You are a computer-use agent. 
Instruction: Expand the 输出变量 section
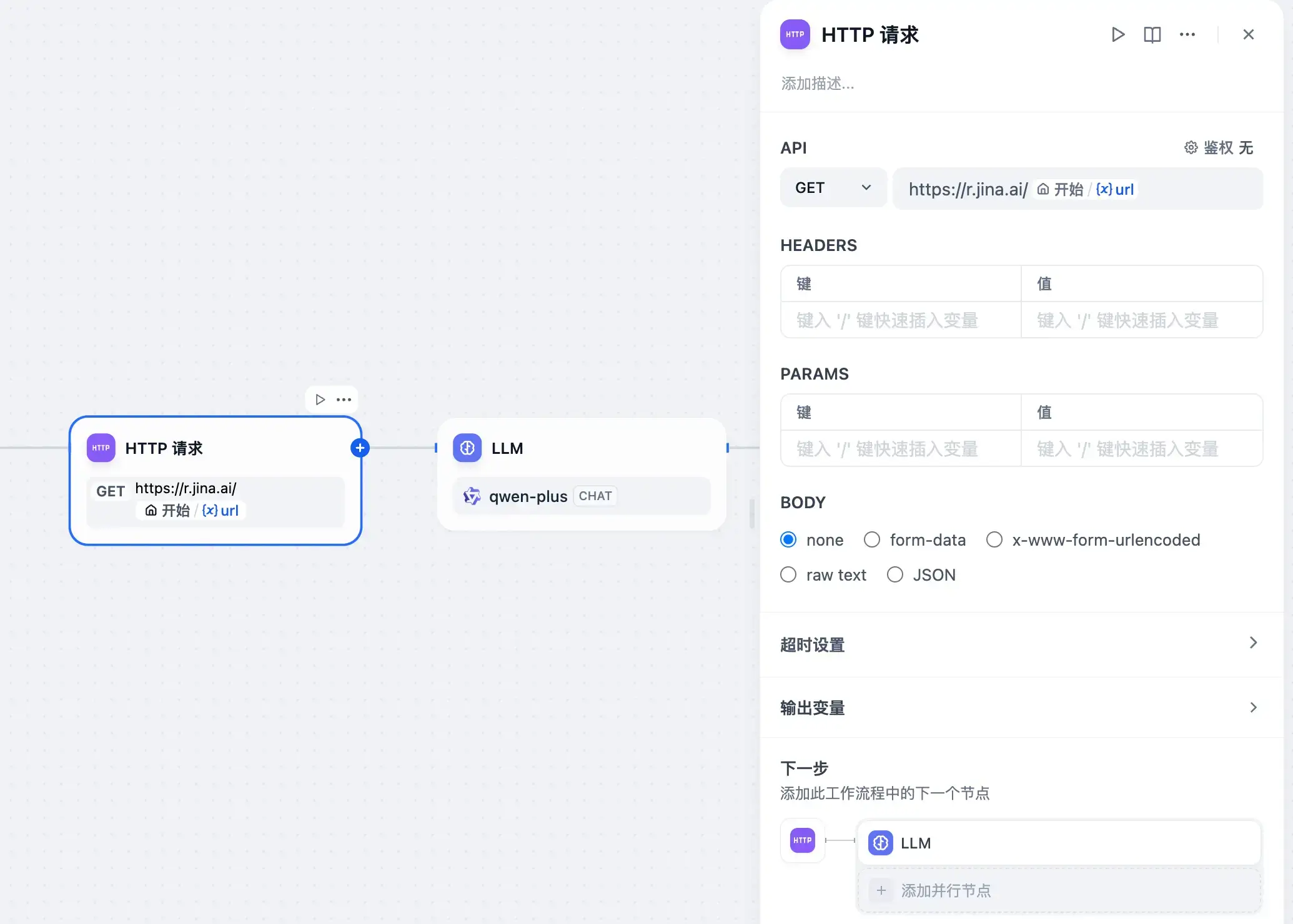1021,707
